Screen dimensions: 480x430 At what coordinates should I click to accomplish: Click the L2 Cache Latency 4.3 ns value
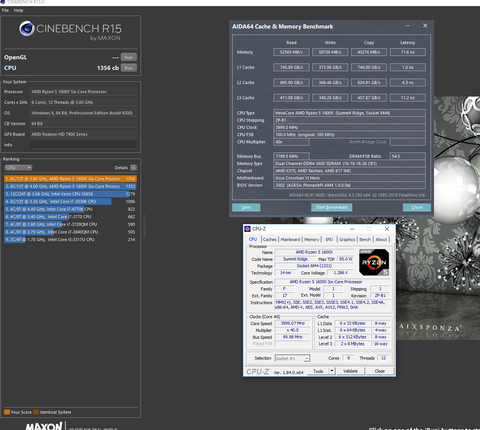click(408, 82)
